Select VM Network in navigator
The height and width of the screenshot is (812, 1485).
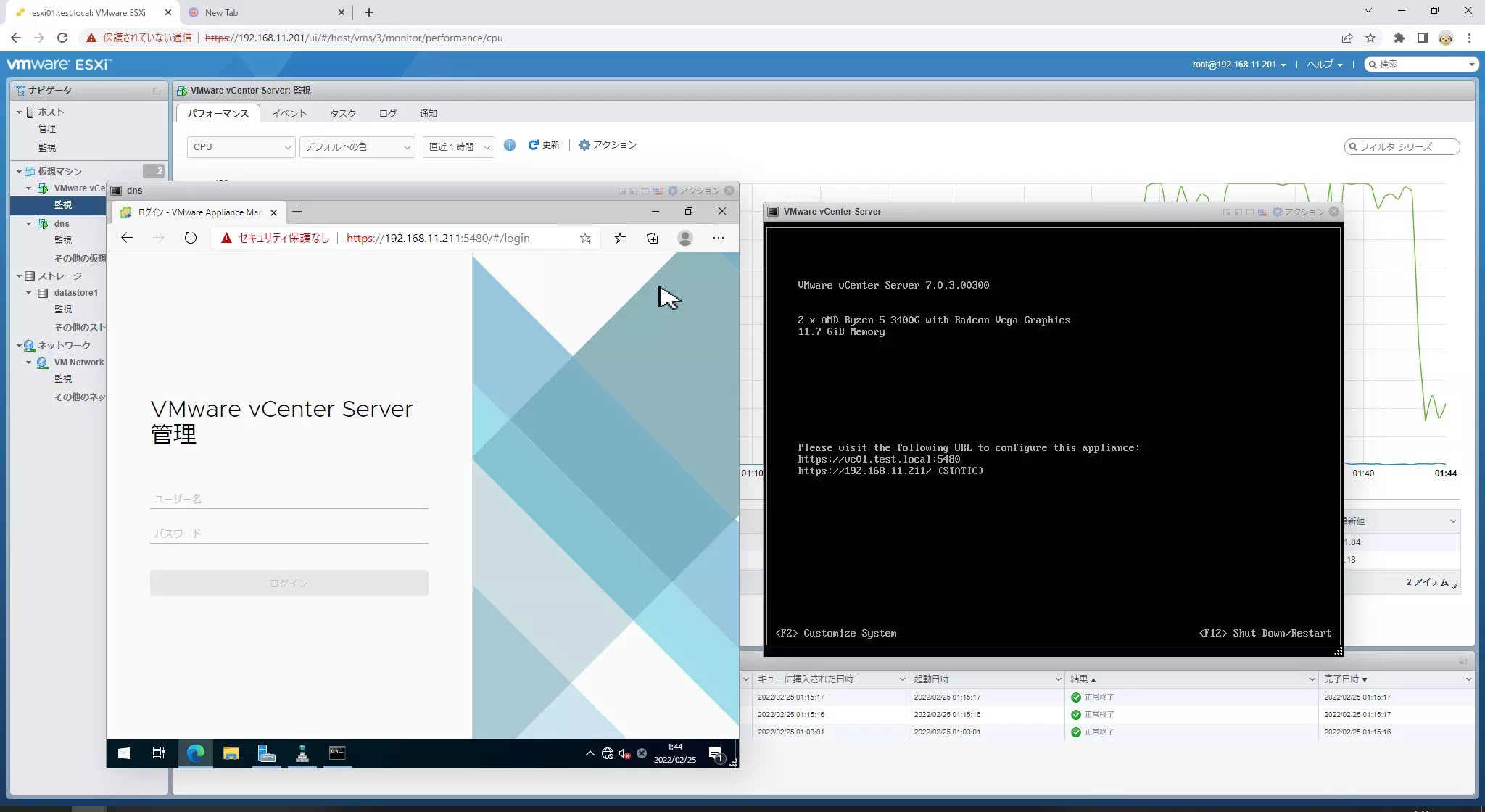(x=79, y=362)
